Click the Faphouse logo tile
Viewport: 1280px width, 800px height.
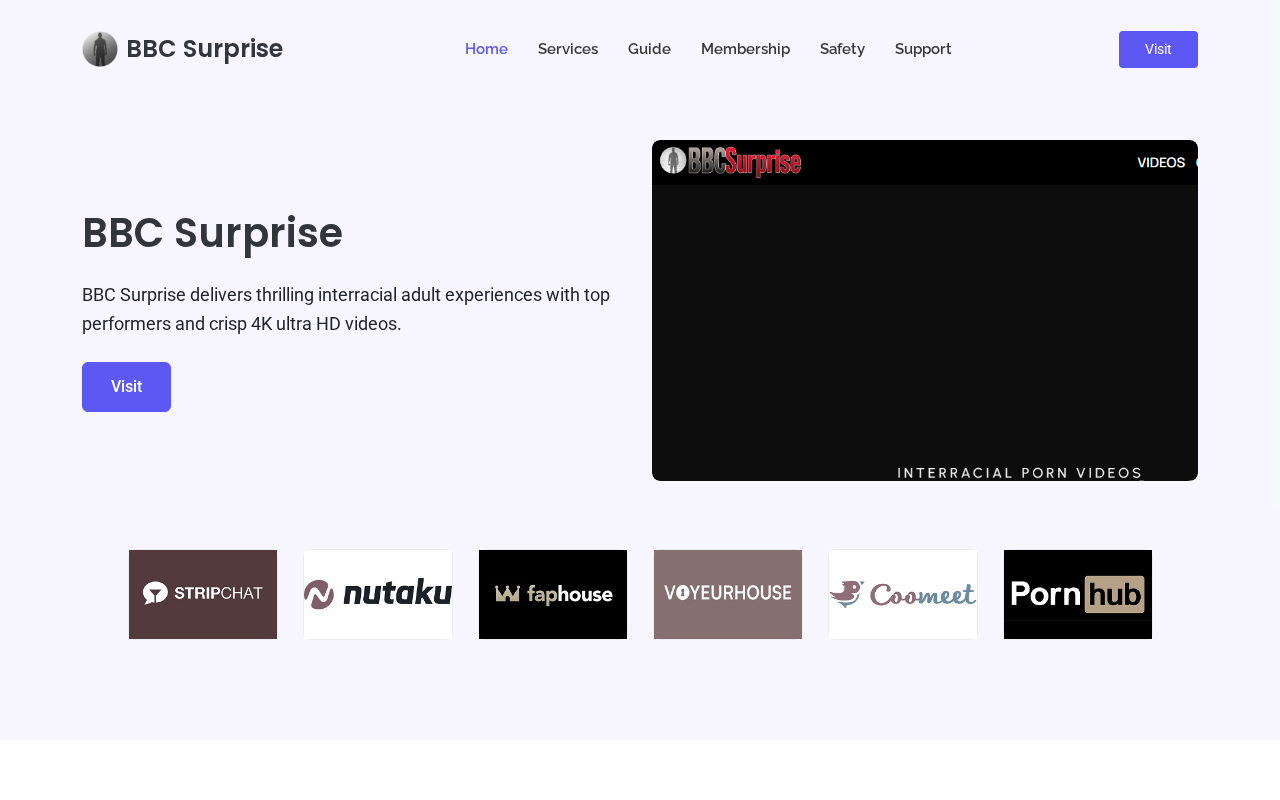[553, 594]
